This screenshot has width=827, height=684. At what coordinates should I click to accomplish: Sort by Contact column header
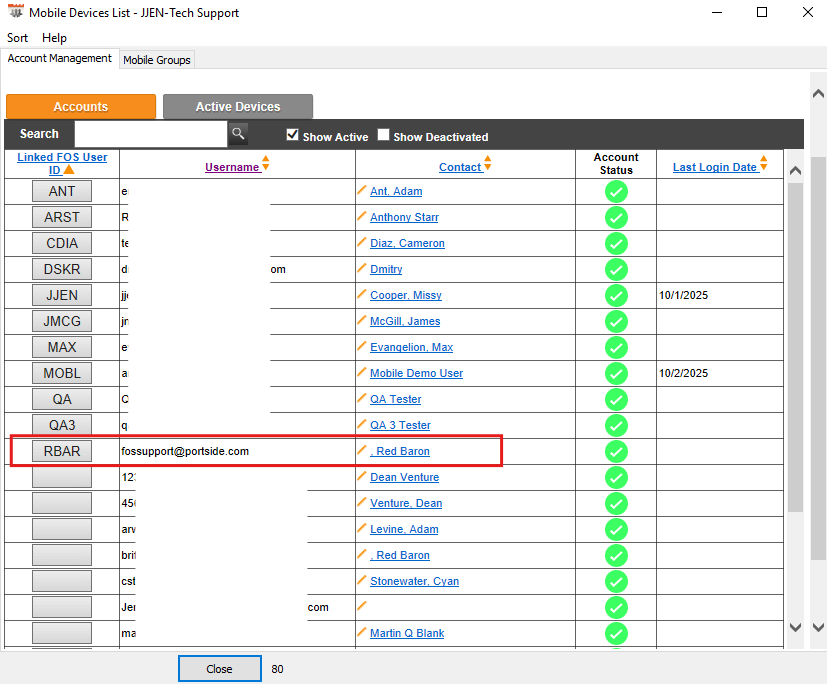460,167
